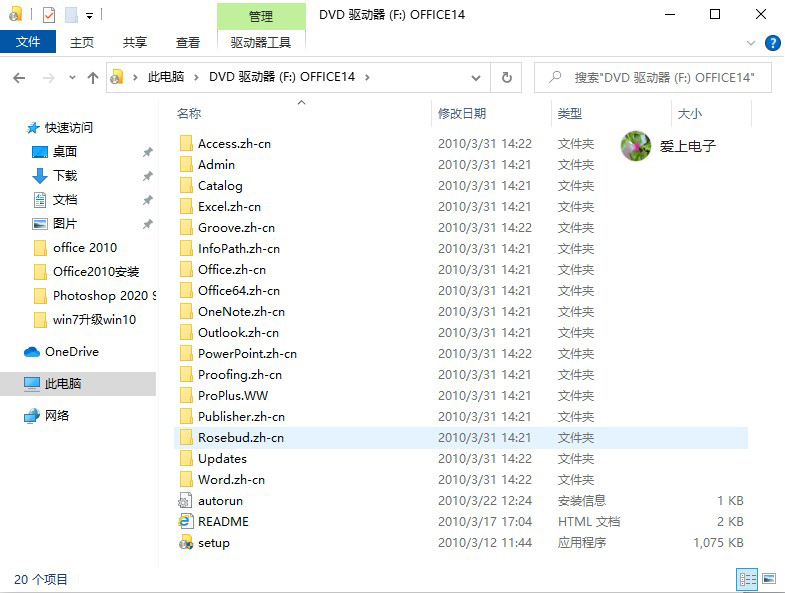Open 桌面 in the navigation pane
The image size is (785, 593).
pyautogui.click(x=65, y=152)
